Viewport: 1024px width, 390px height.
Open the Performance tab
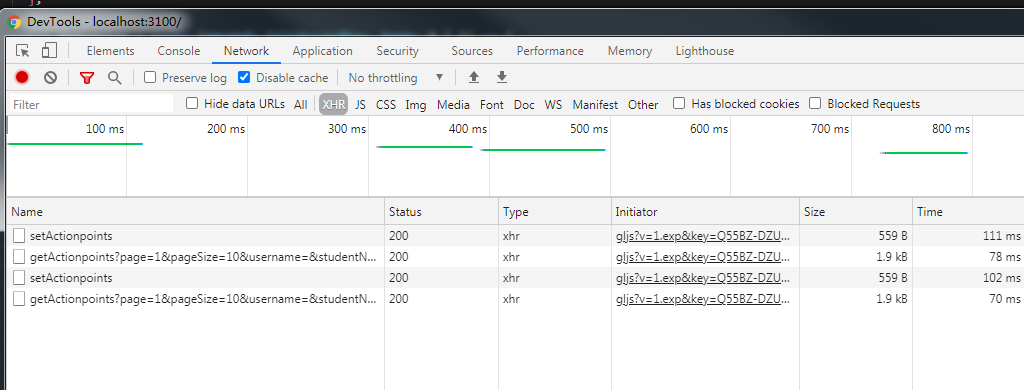click(x=550, y=51)
